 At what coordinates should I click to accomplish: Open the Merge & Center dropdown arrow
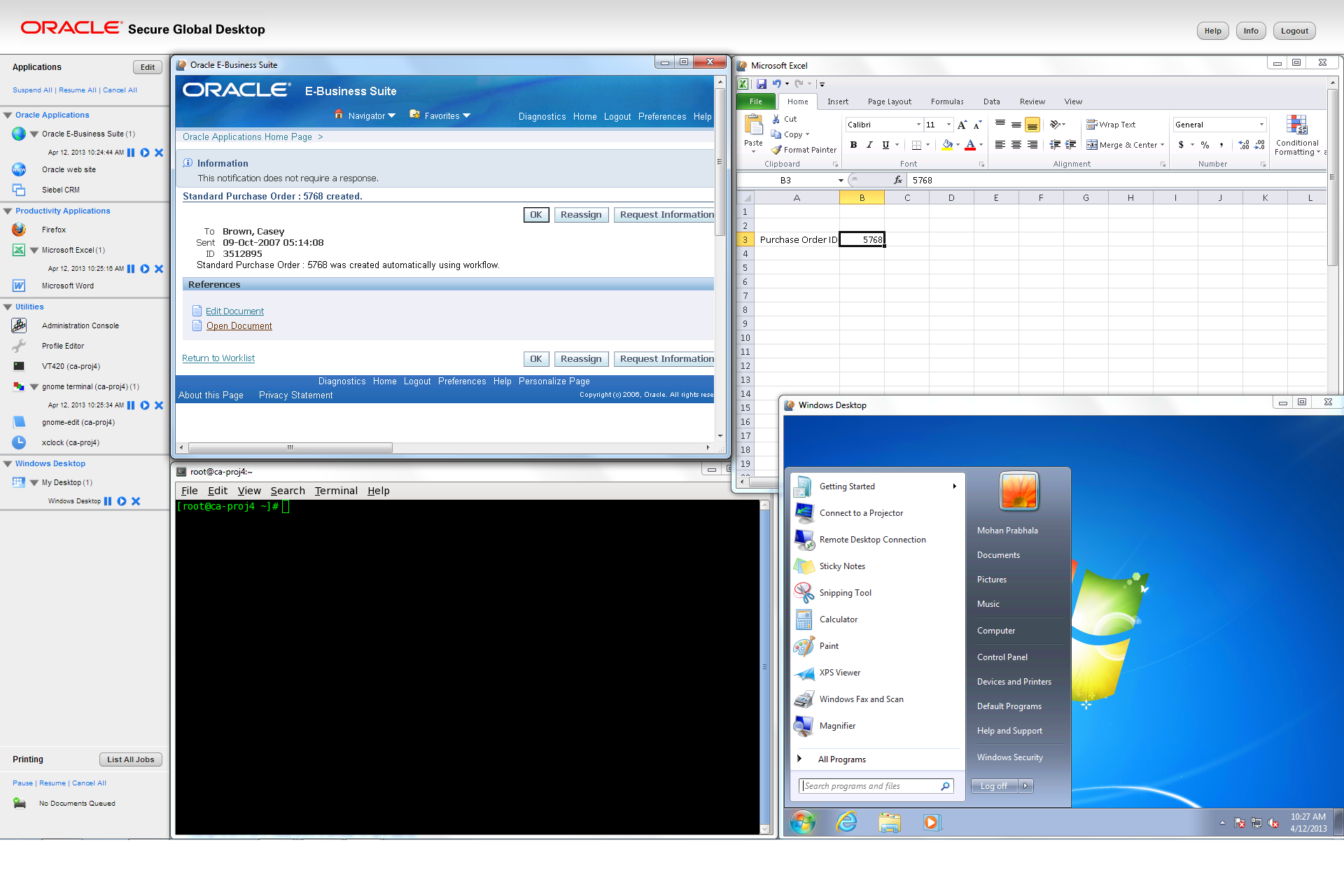click(x=1162, y=145)
